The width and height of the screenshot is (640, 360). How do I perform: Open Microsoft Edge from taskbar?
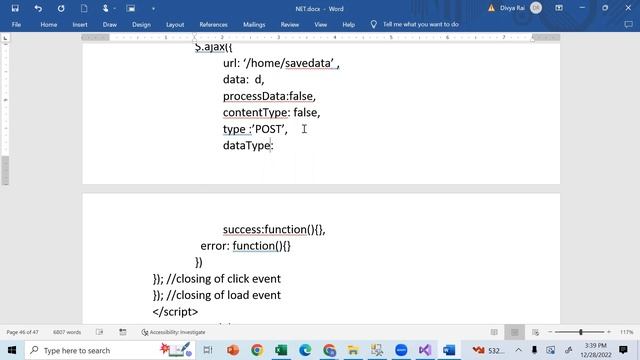point(305,350)
